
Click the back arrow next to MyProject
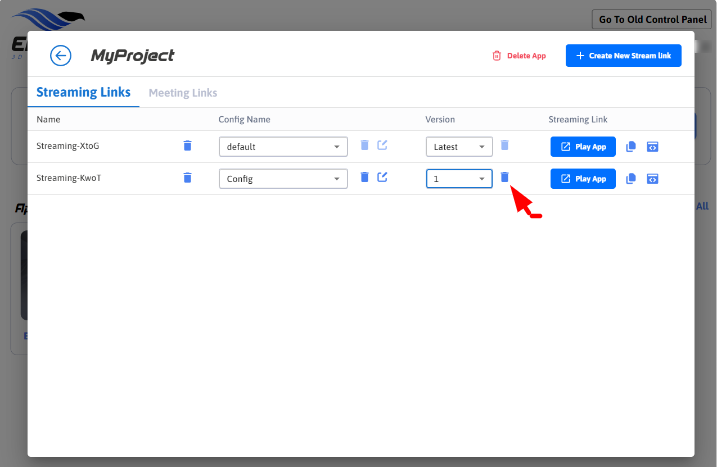pyautogui.click(x=61, y=56)
